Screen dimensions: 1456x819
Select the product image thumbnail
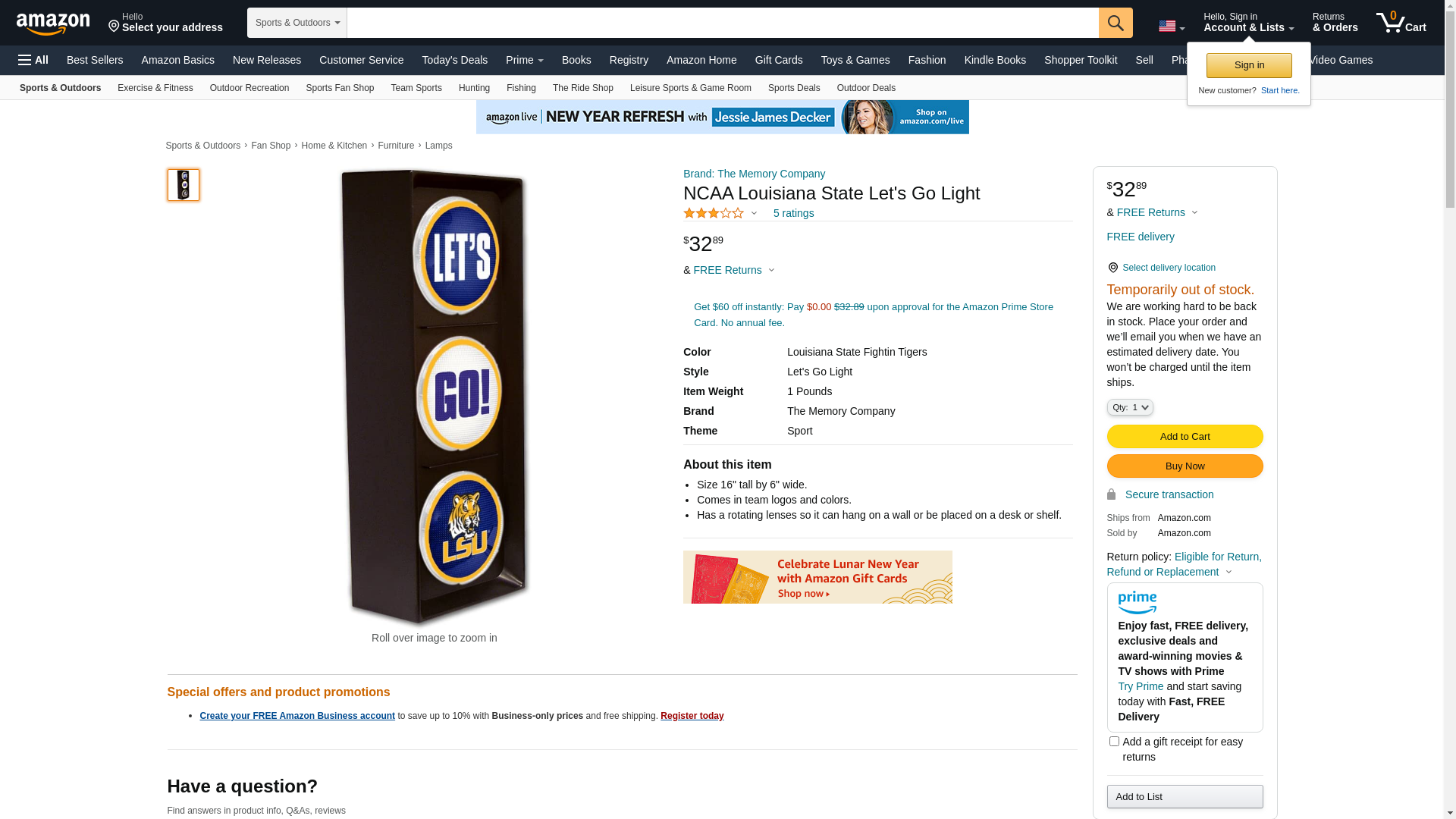(x=184, y=185)
